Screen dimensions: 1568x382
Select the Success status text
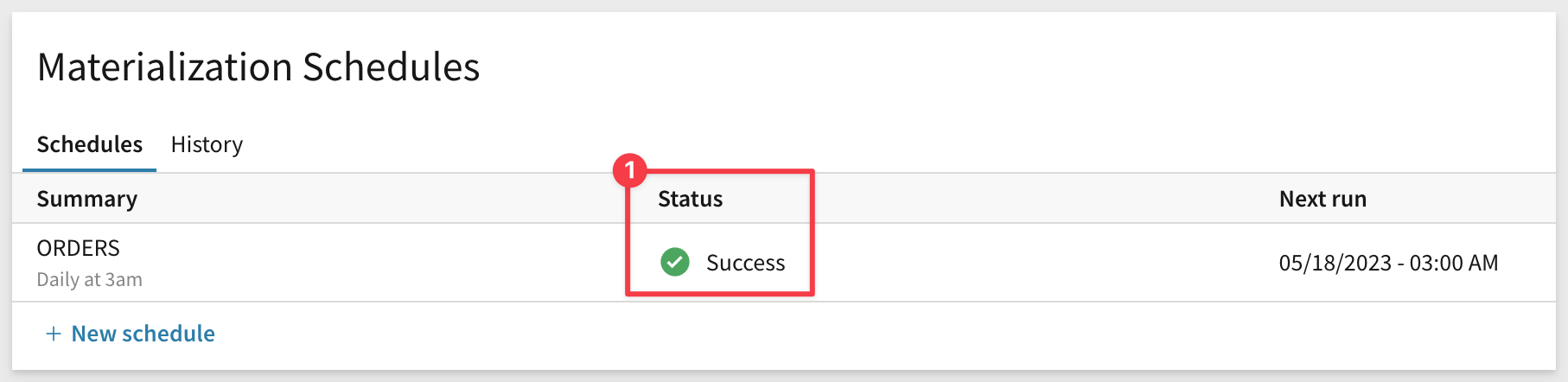pos(746,263)
